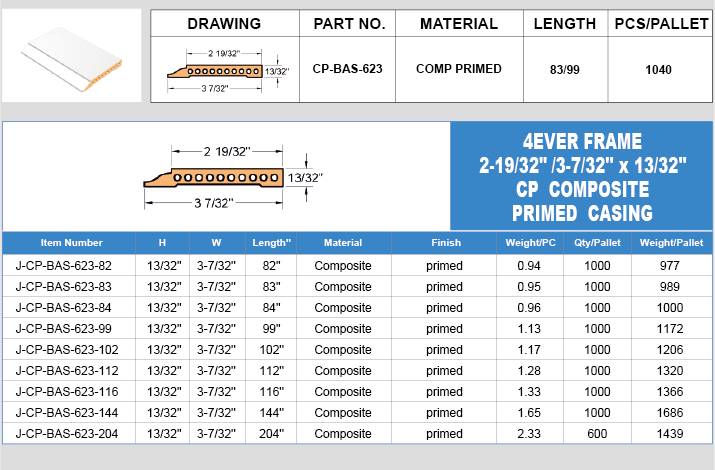715x470 pixels.
Task: Click the 144" length cell
Action: 271,412
